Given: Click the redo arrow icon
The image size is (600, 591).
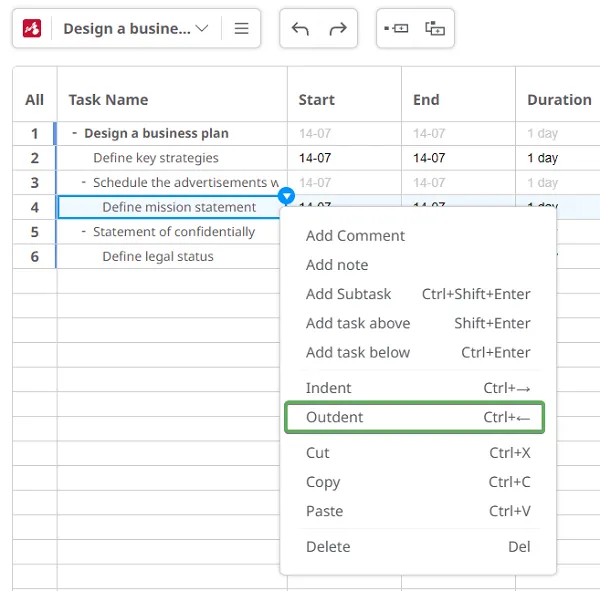Looking at the screenshot, I should pyautogui.click(x=338, y=29).
